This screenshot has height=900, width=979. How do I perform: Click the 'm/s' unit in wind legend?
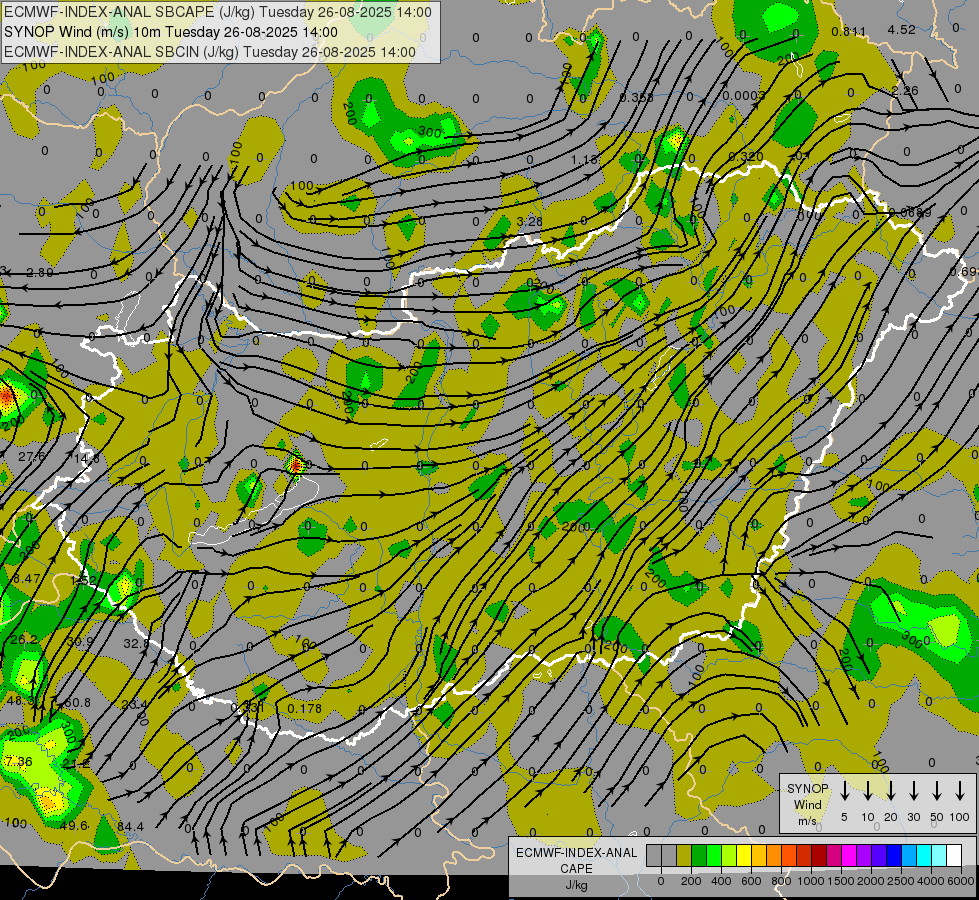coord(807,821)
